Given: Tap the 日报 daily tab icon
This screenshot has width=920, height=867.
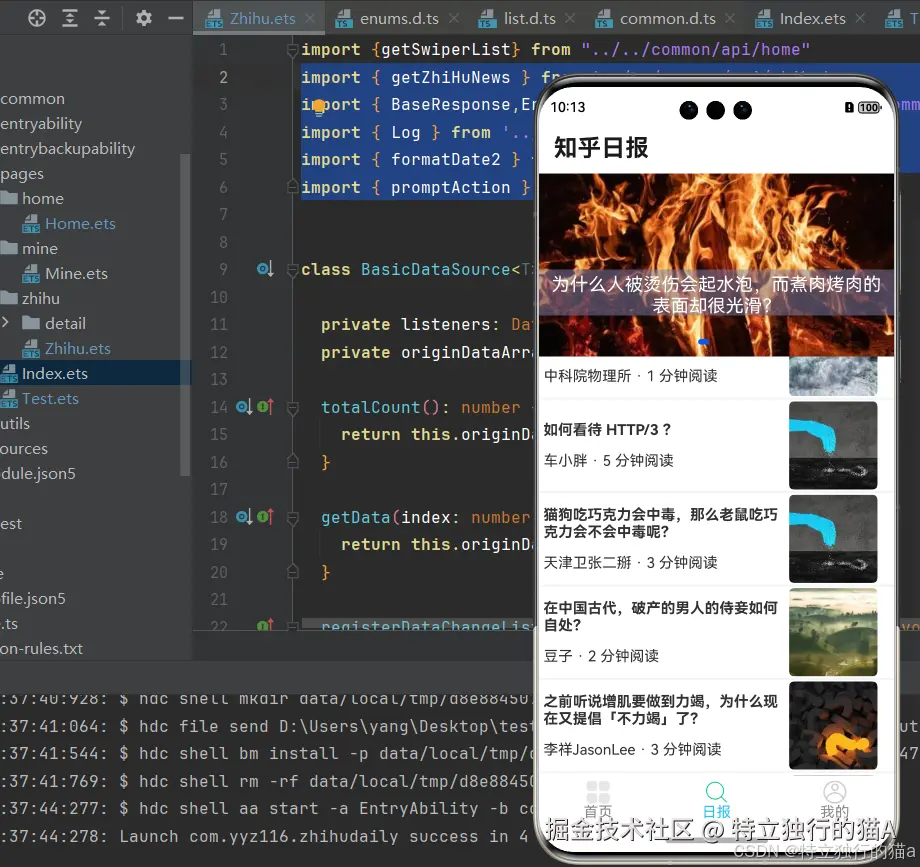Looking at the screenshot, I should click(x=716, y=792).
